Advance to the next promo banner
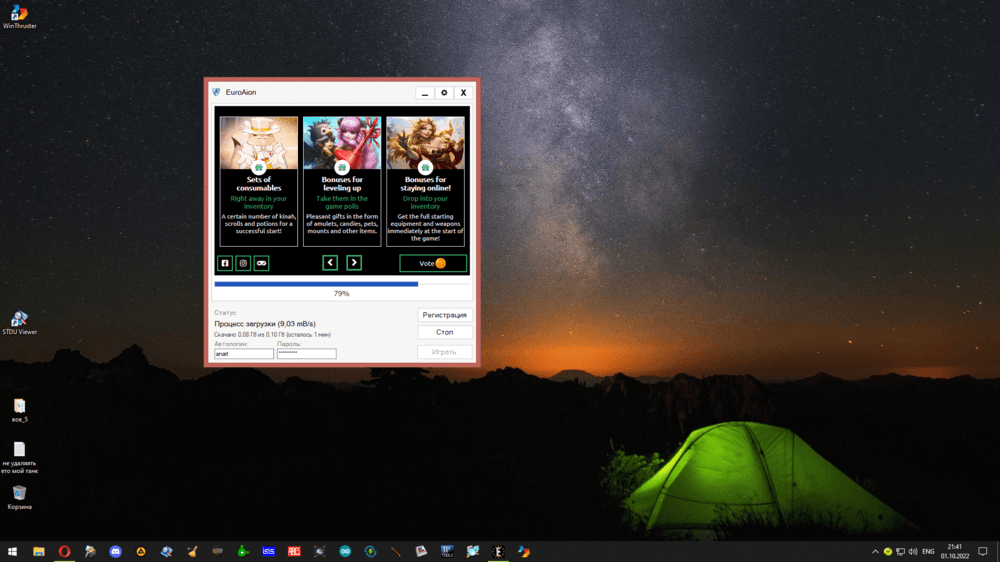 [x=354, y=263]
